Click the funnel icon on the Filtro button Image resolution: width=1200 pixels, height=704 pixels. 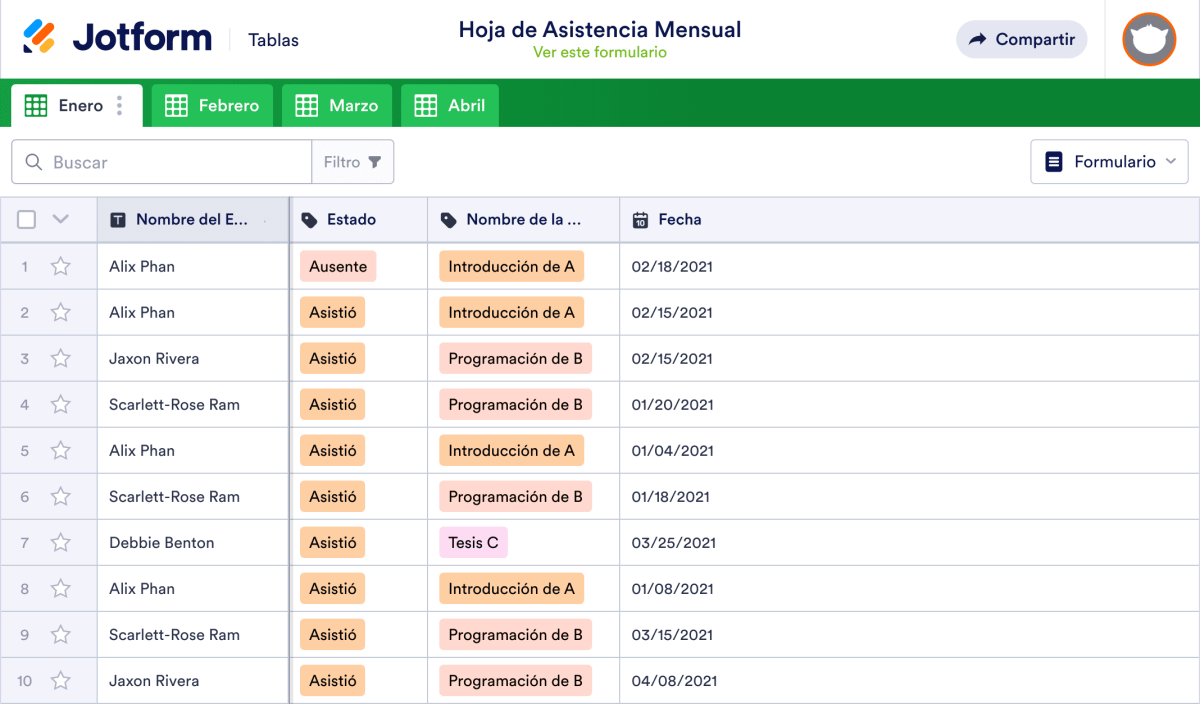[376, 161]
